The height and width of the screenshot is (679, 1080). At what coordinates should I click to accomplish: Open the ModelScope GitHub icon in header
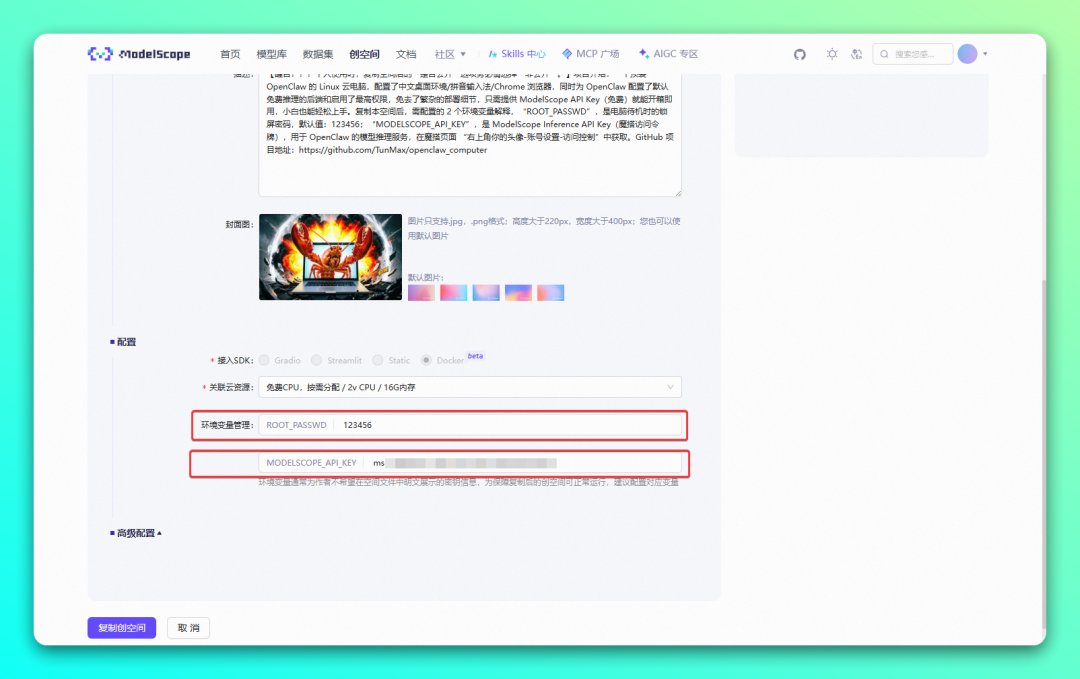click(x=799, y=54)
